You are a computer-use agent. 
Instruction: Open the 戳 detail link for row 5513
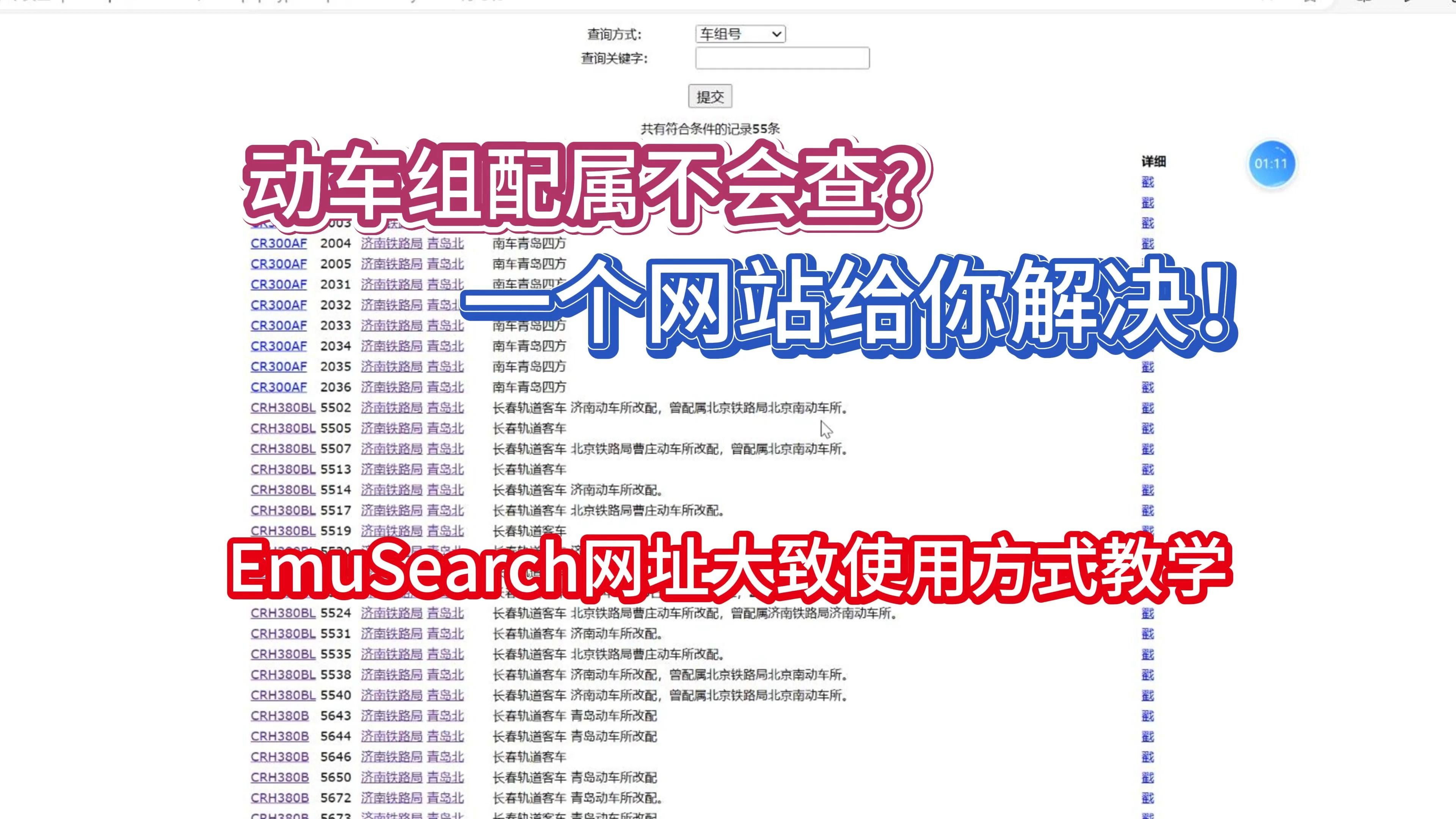(1147, 469)
